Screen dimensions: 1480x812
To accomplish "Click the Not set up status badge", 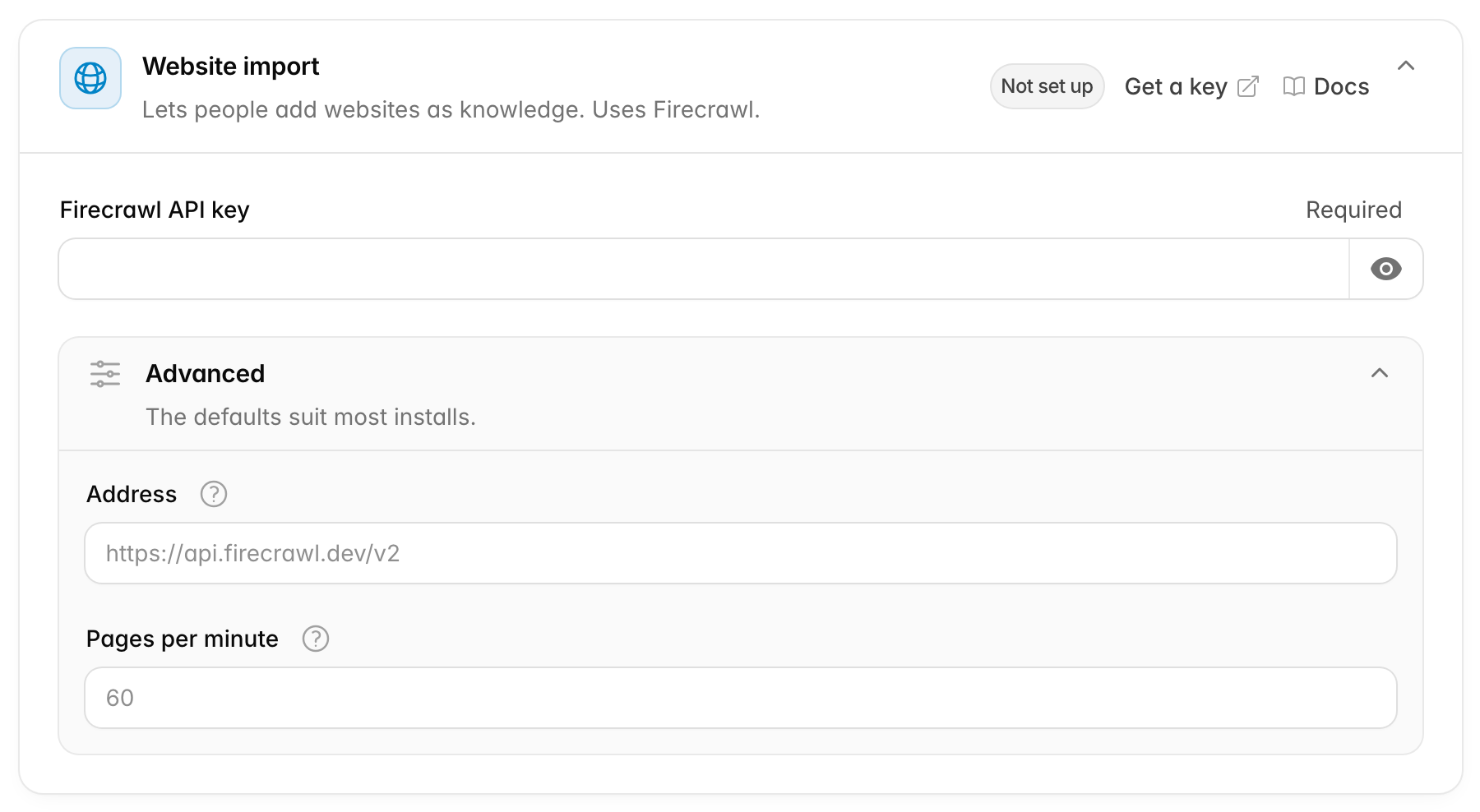I will (x=1047, y=86).
